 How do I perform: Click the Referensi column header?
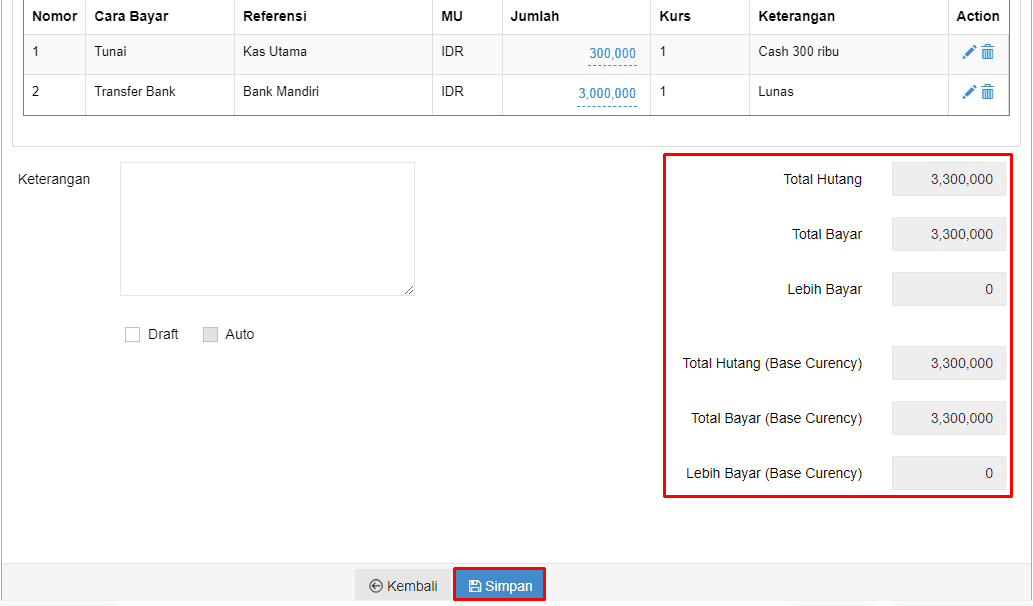pyautogui.click(x=333, y=16)
